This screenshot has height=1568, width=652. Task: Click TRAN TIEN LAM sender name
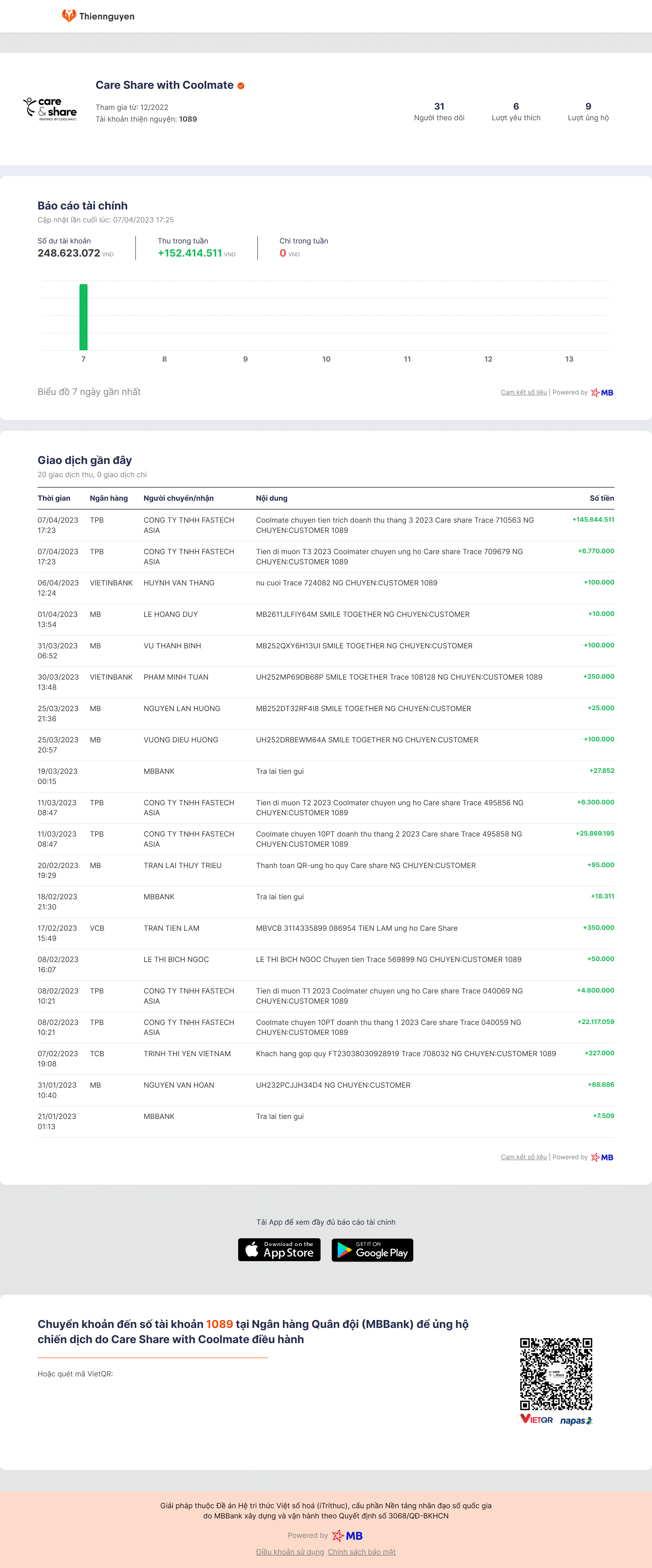[x=172, y=928]
